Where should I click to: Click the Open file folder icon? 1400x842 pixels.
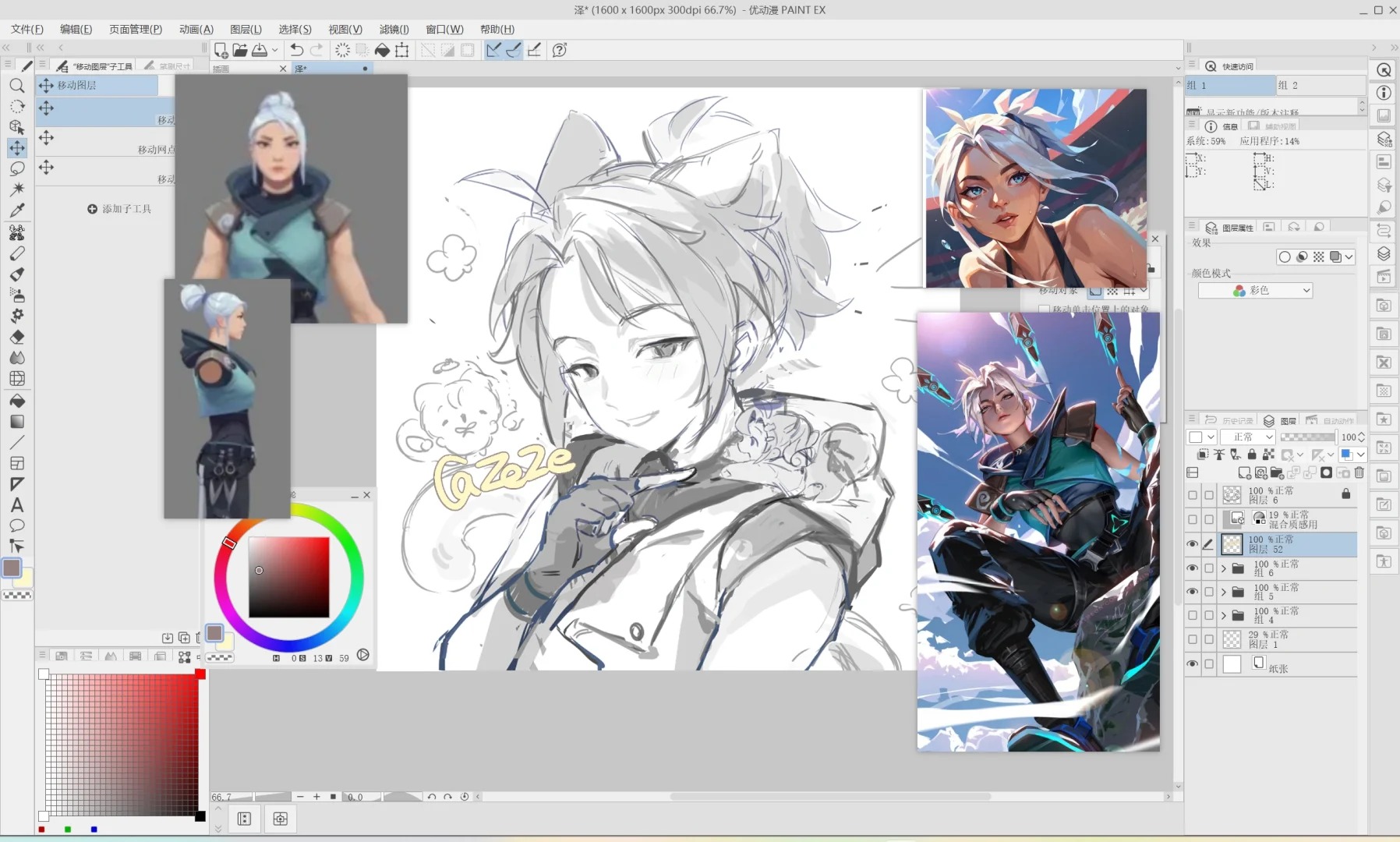[x=240, y=50]
